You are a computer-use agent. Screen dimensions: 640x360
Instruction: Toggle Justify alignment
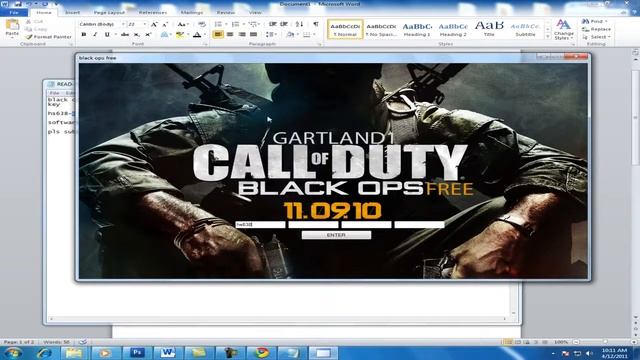click(253, 35)
